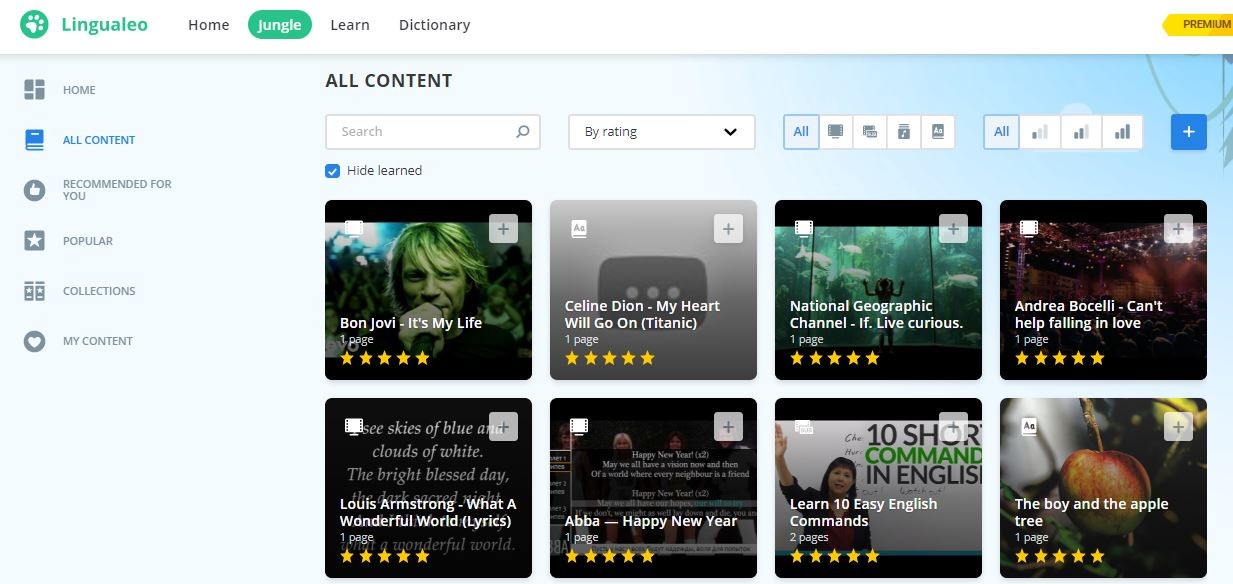Click the Lingualeo paw logo
The image size is (1233, 584).
34,25
